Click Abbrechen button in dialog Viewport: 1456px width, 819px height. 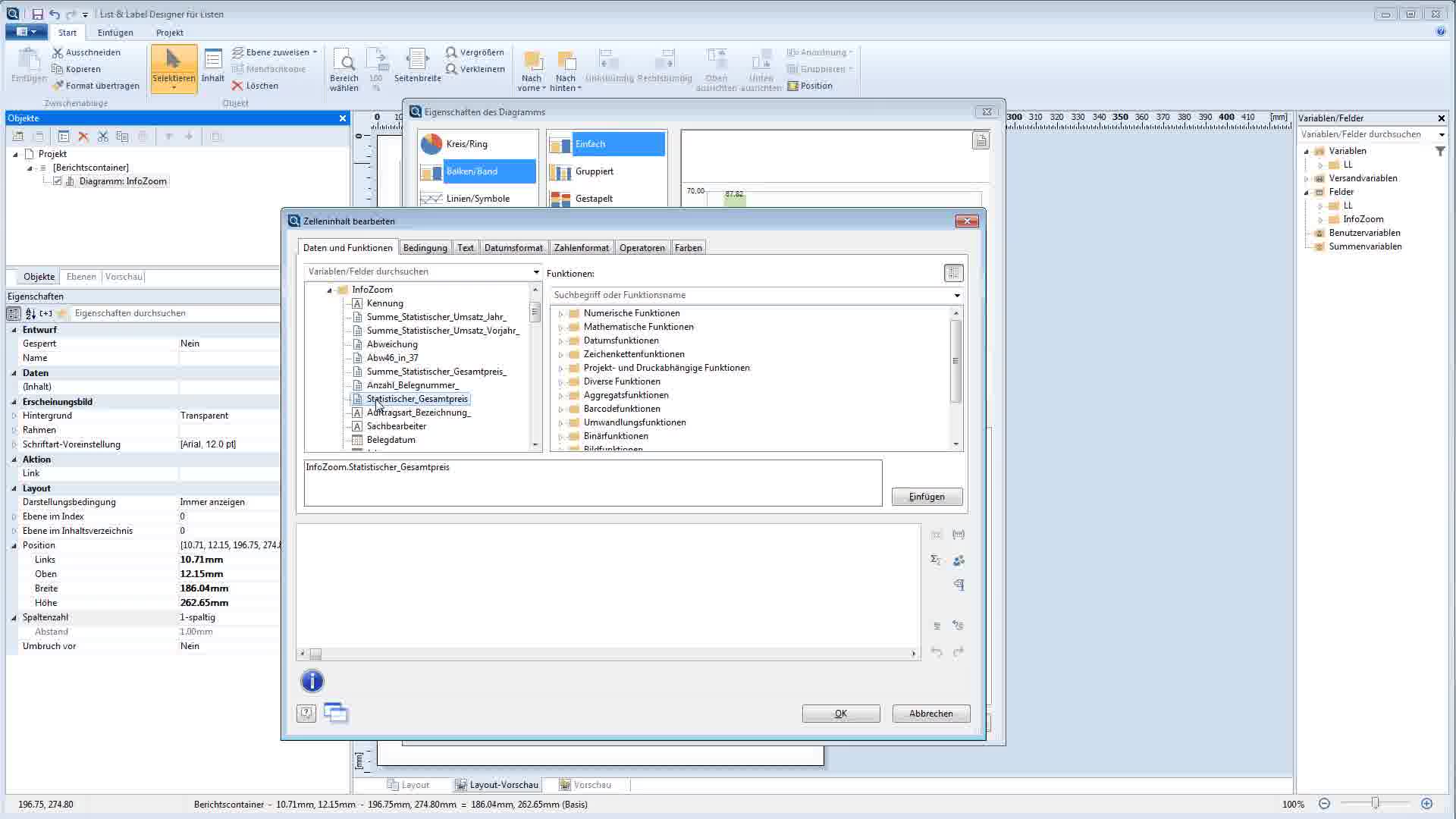931,714
